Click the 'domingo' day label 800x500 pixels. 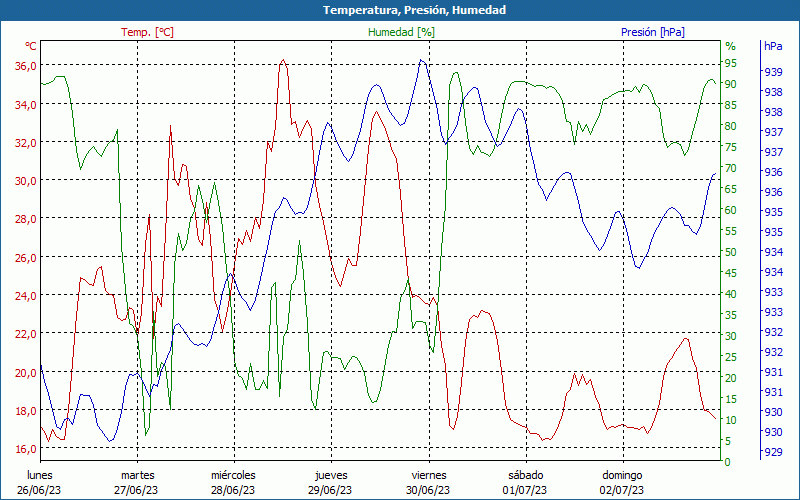point(622,475)
